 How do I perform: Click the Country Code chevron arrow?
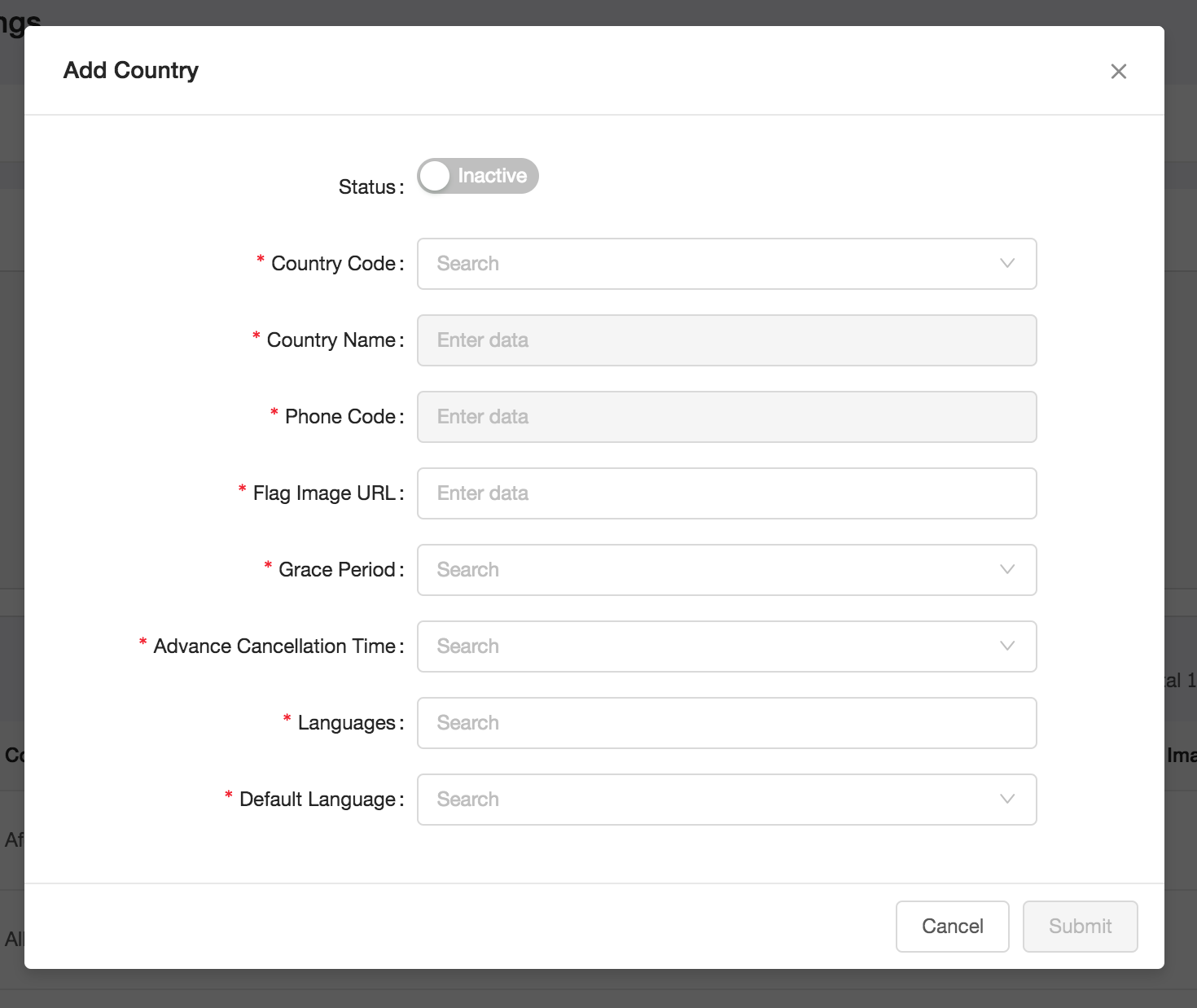(x=1007, y=264)
